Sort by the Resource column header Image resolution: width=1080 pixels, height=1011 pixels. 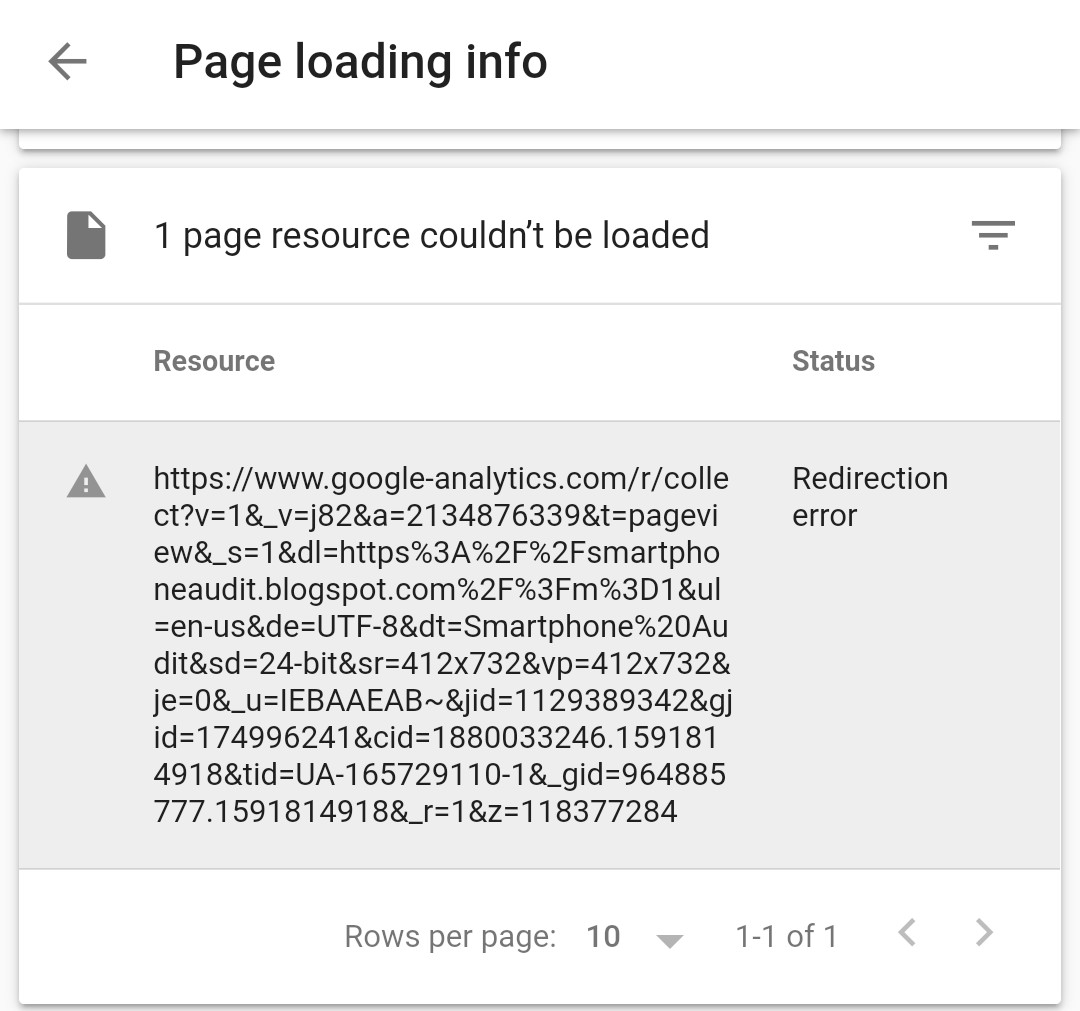(x=214, y=361)
